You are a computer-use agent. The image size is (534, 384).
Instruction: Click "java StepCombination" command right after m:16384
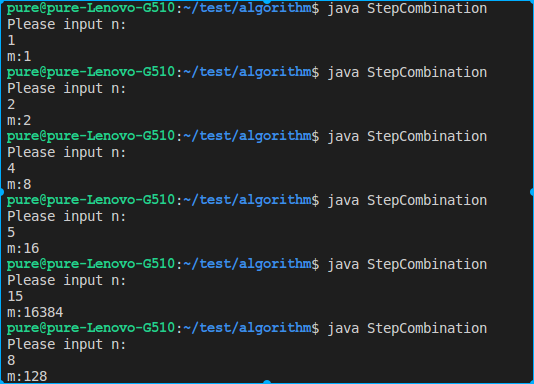point(407,329)
